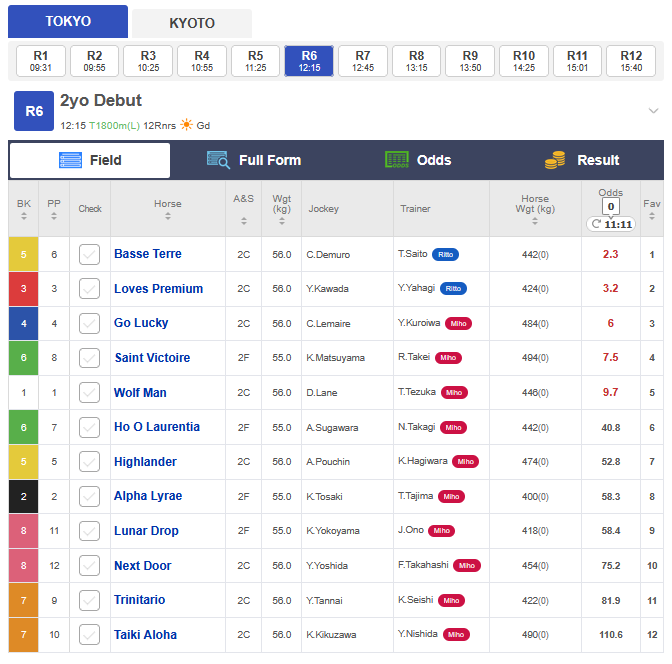Check the box for Loves Premium

89,288
